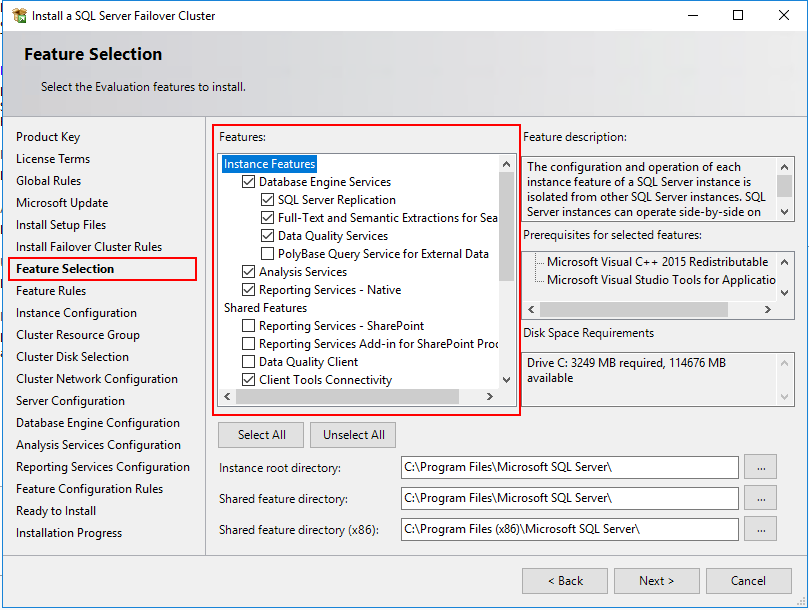Maximize the setup window
The height and width of the screenshot is (610, 809).
(x=738, y=15)
